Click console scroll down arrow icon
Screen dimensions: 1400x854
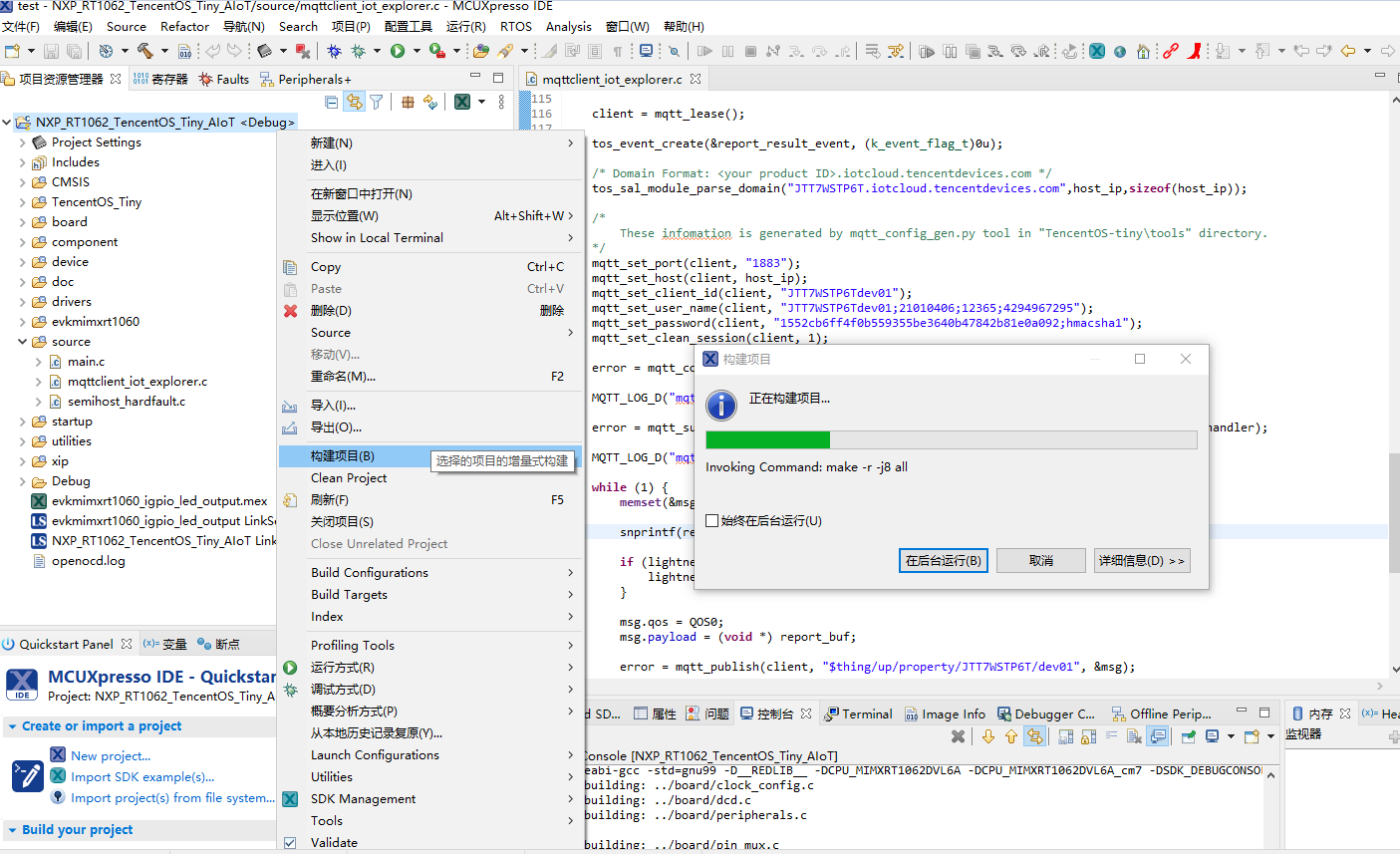click(x=987, y=736)
